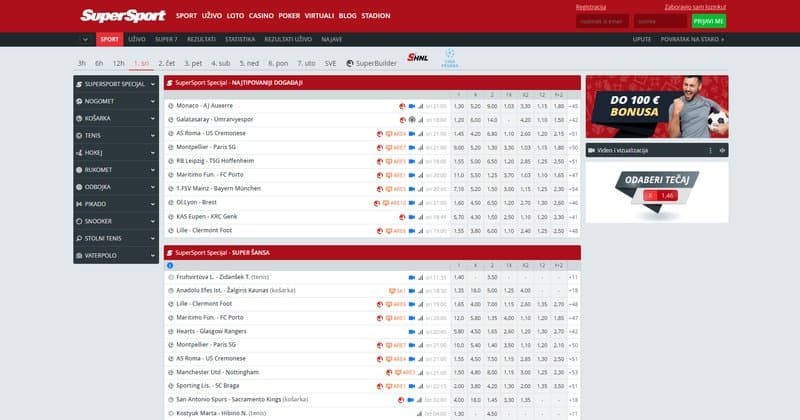Open the DO 100 € BONUSA promo banner

pos(657,107)
